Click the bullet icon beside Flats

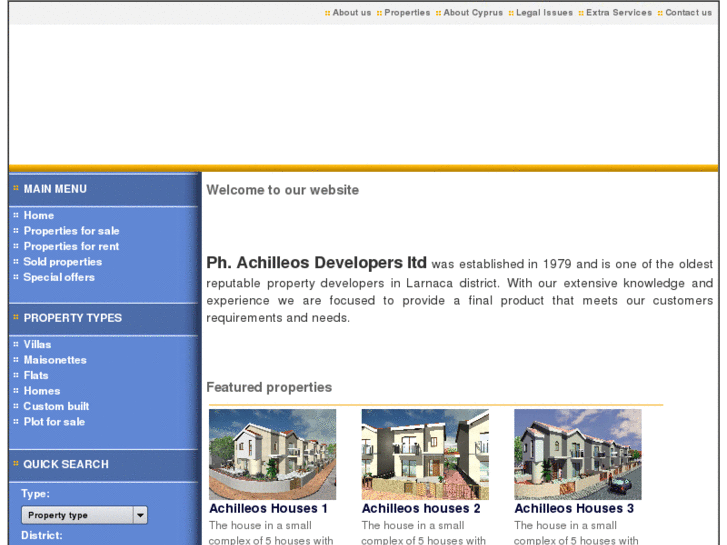coord(16,375)
